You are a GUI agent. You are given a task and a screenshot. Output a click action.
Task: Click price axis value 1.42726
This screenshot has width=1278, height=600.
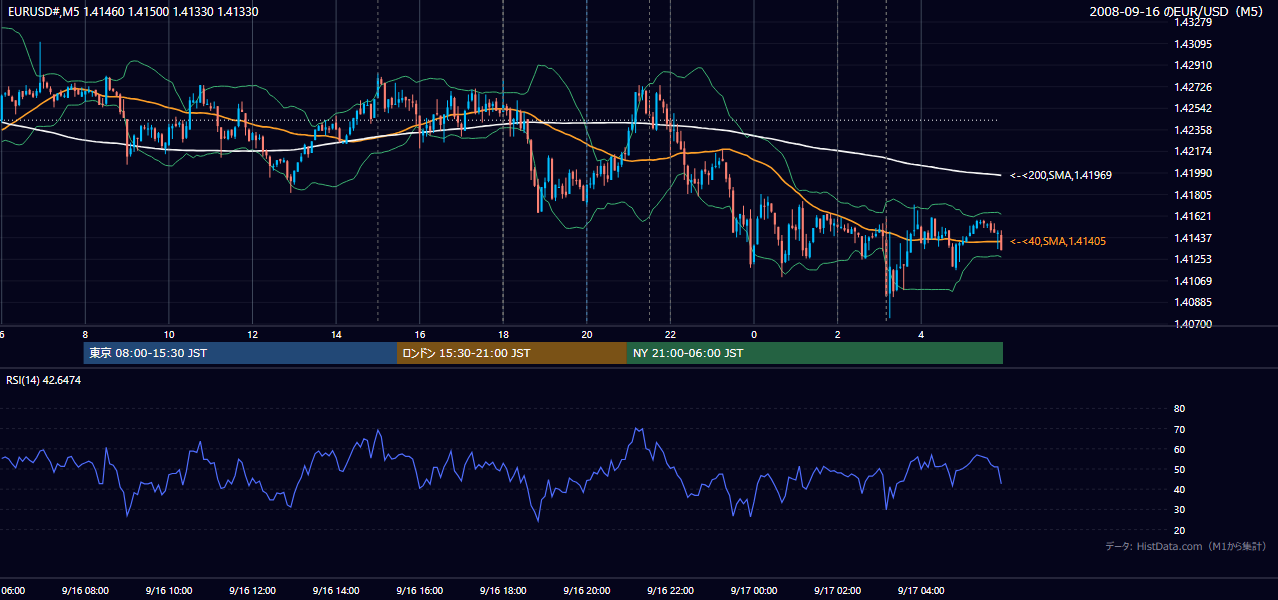pos(1193,88)
